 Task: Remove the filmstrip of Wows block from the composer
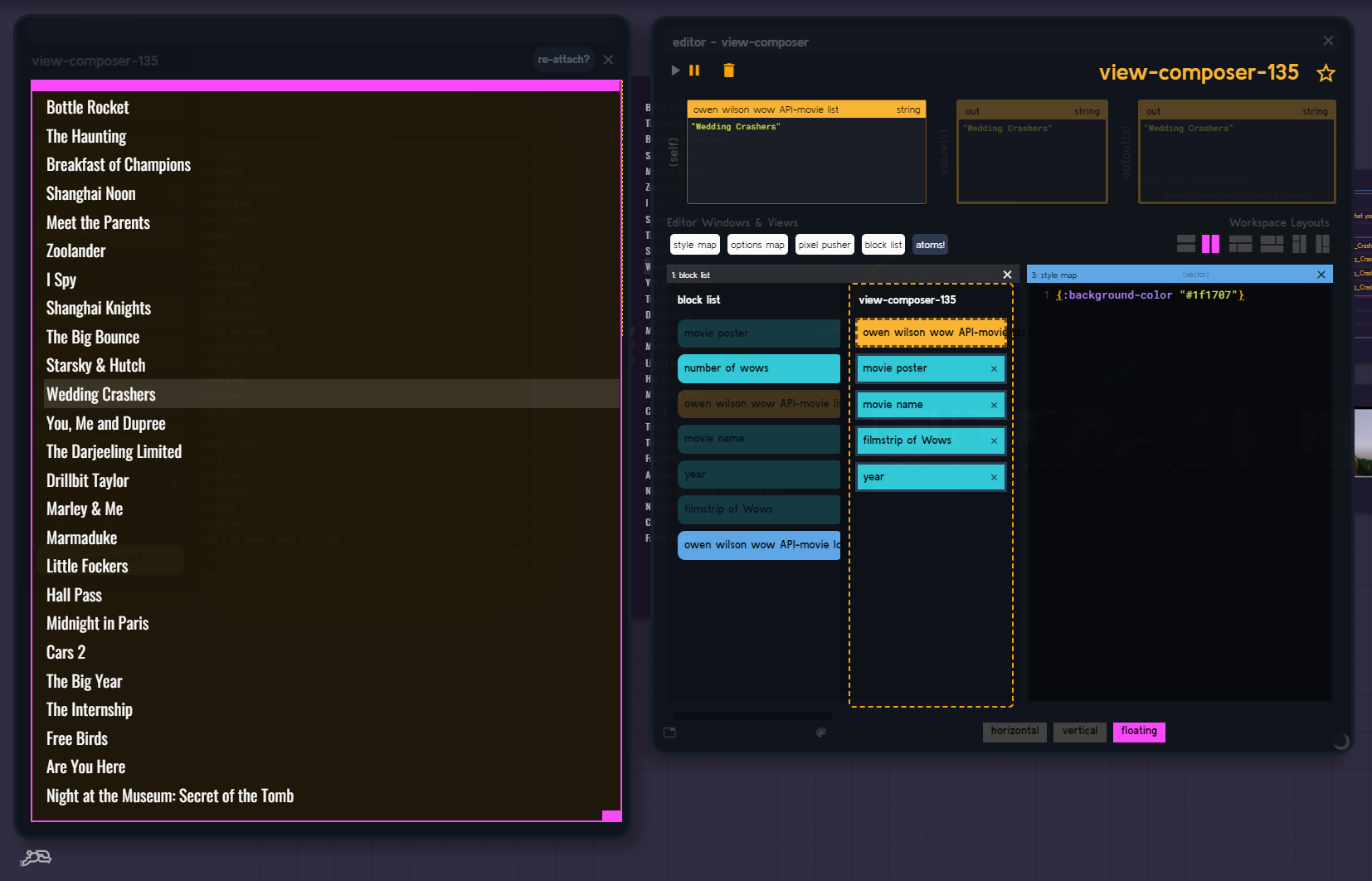[x=994, y=440]
